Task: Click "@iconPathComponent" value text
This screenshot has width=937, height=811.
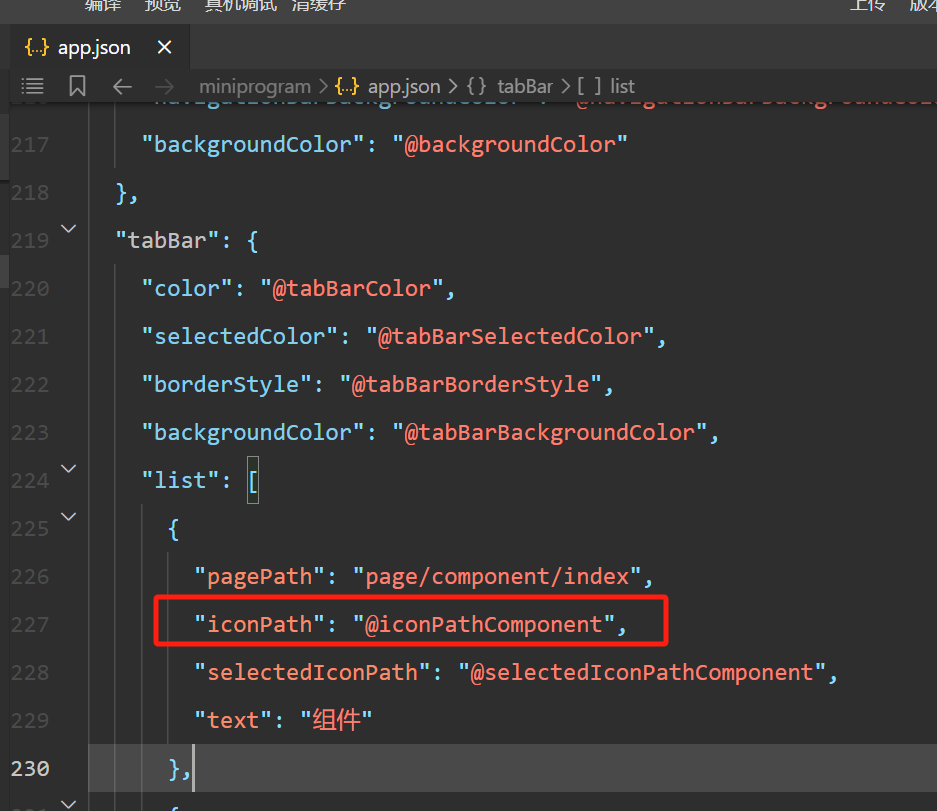Action: pos(483,625)
